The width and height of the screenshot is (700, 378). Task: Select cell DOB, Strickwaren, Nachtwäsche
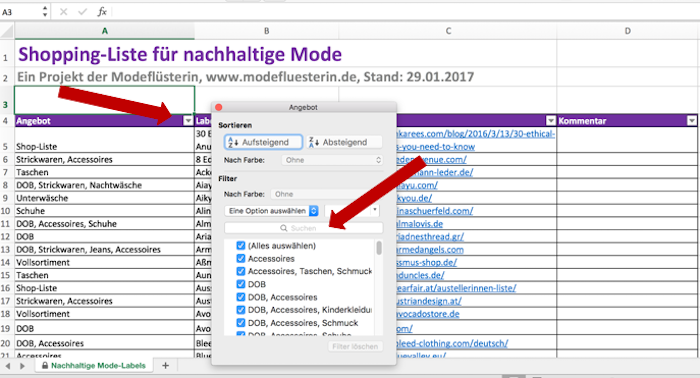[x=104, y=185]
